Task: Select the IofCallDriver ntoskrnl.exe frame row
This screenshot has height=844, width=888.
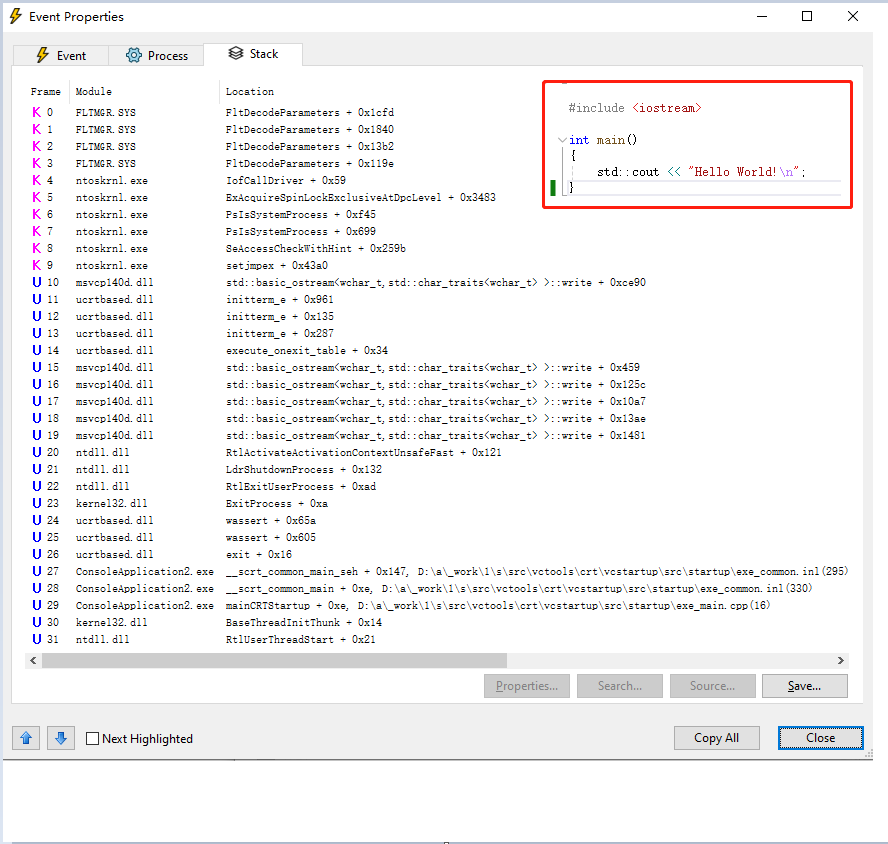Action: 300,180
